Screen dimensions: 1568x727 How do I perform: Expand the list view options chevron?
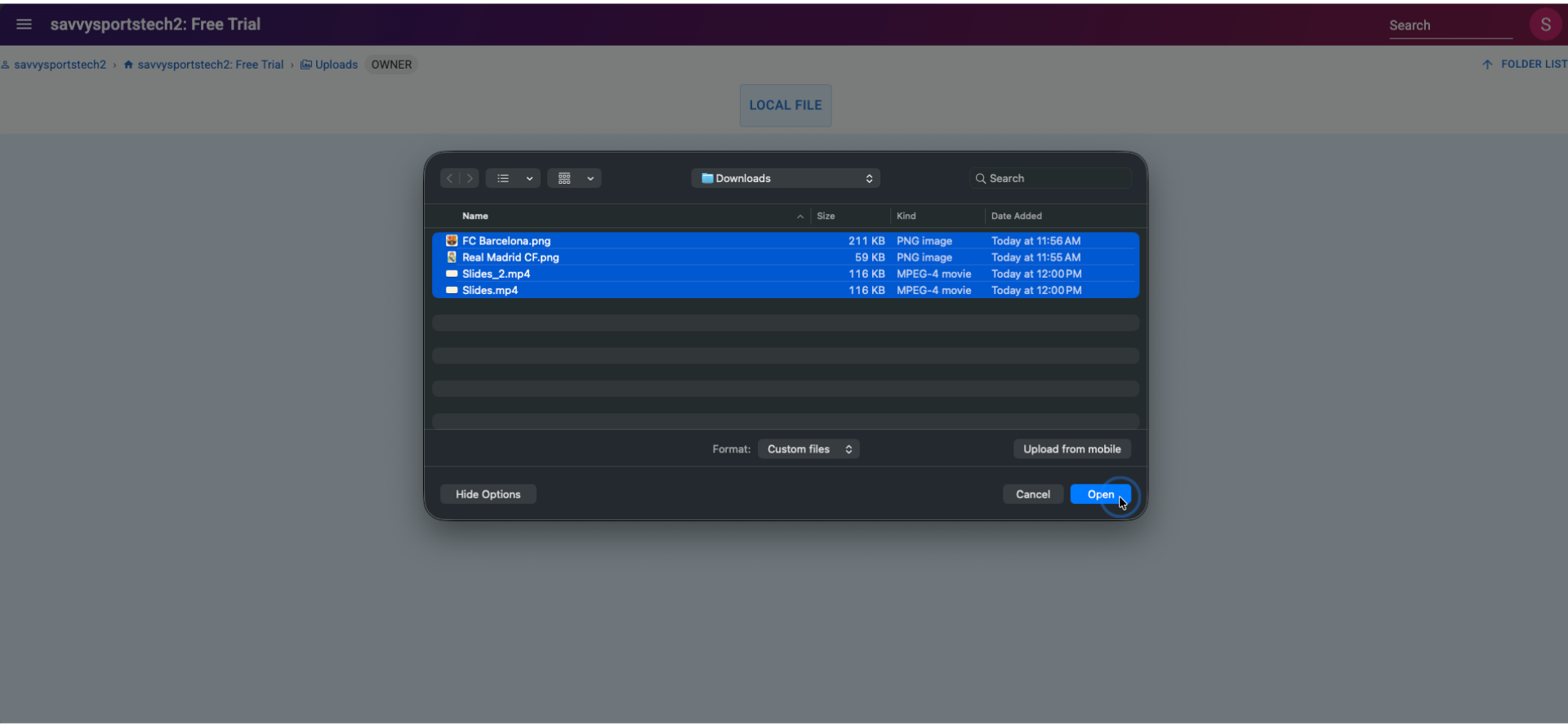529,178
